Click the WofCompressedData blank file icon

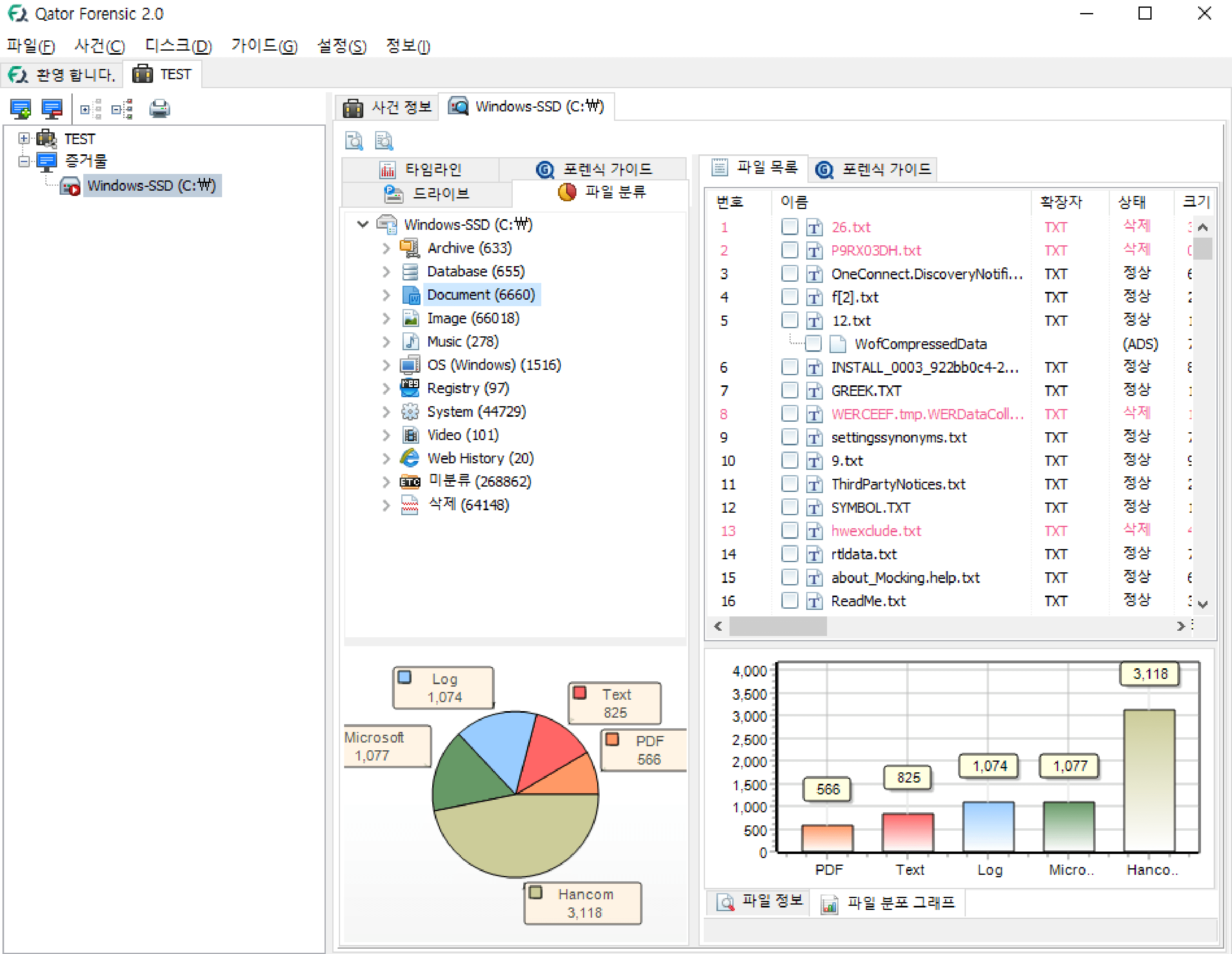838,344
